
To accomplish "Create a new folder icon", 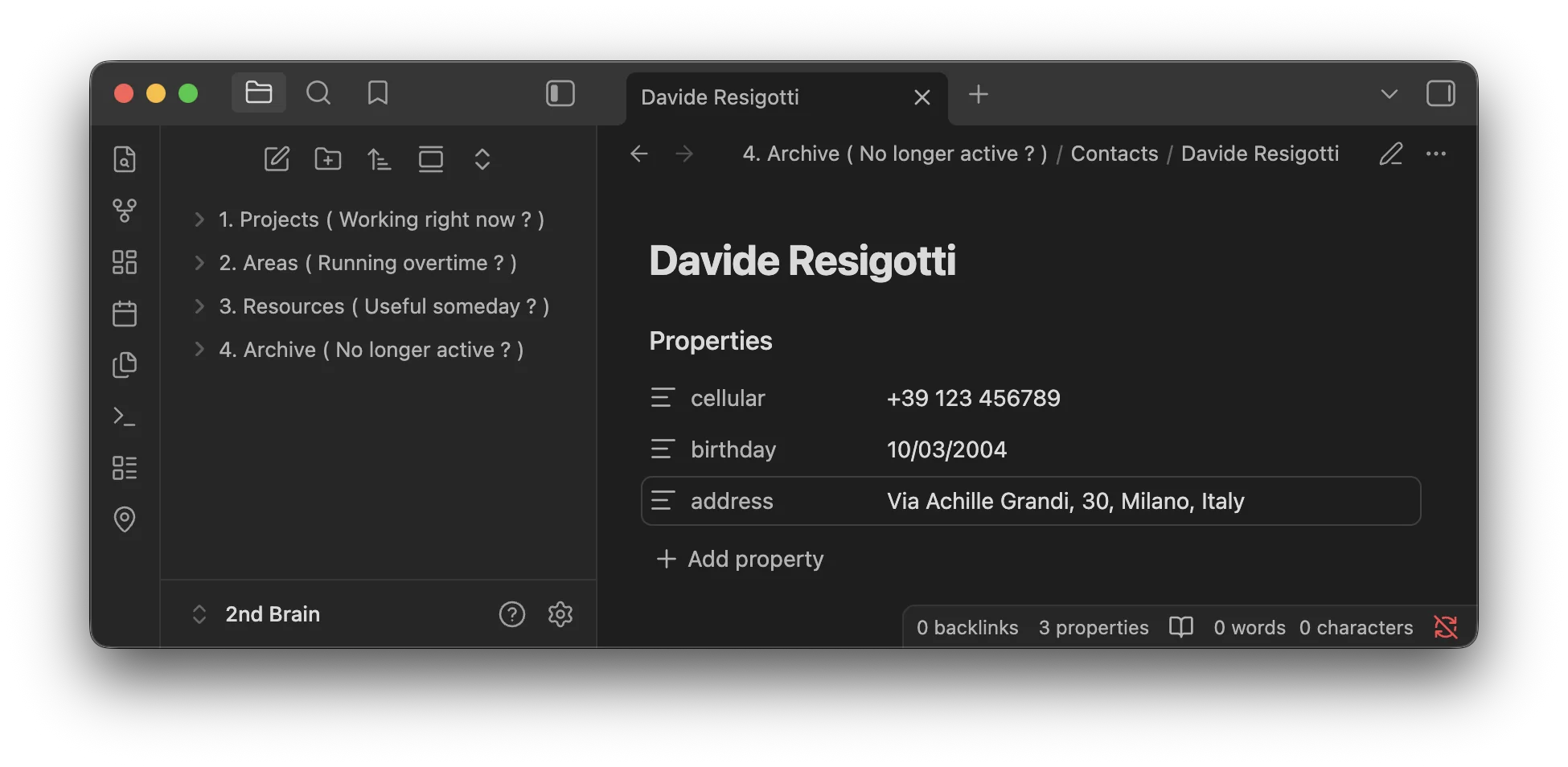I will pyautogui.click(x=328, y=159).
